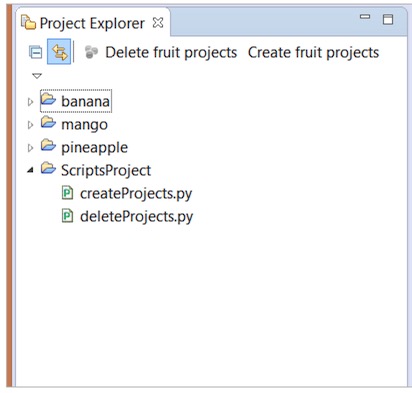
Task: Minimize the Project Explorer view
Action: (365, 17)
